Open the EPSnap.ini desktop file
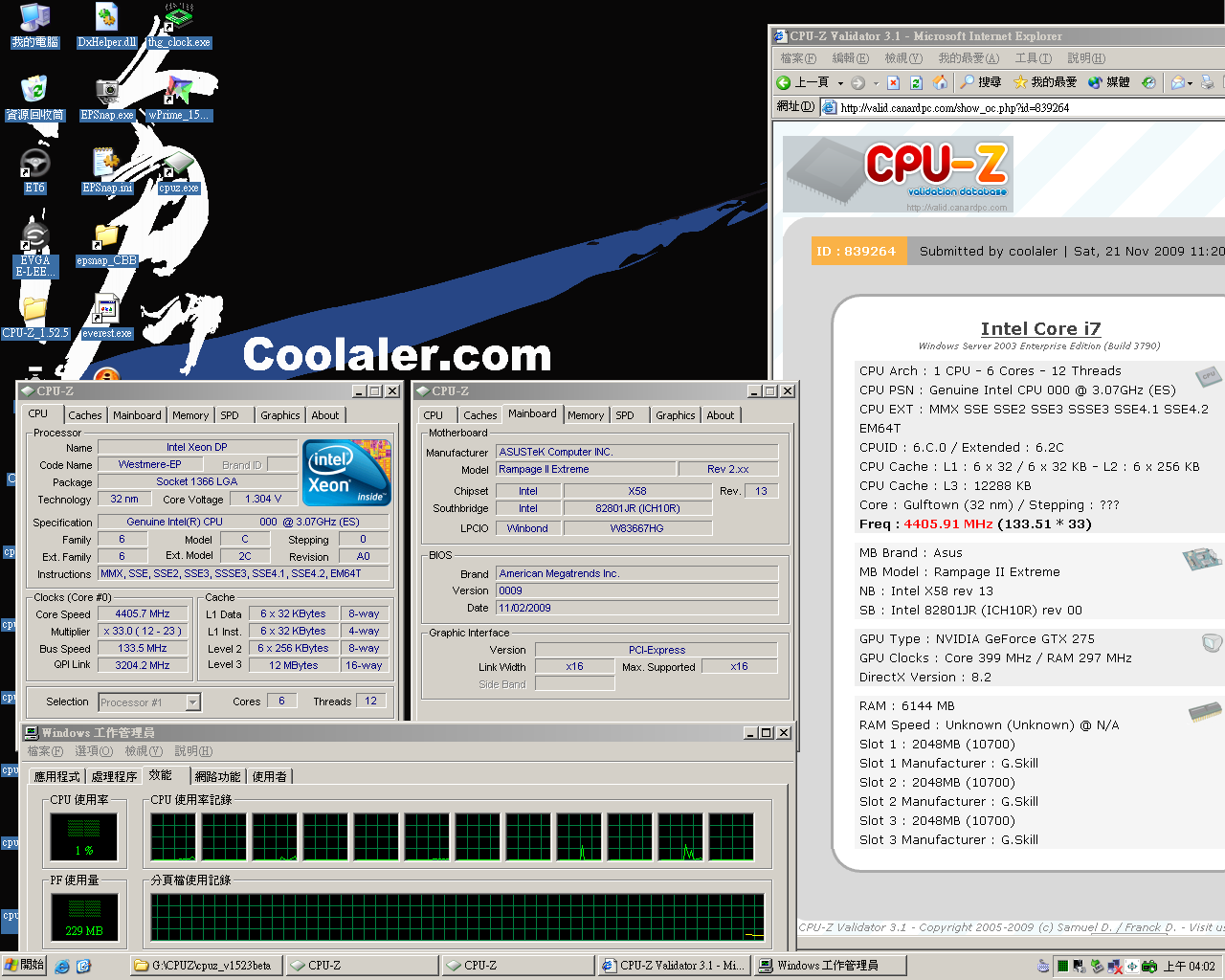Image resolution: width=1225 pixels, height=980 pixels. [106, 172]
